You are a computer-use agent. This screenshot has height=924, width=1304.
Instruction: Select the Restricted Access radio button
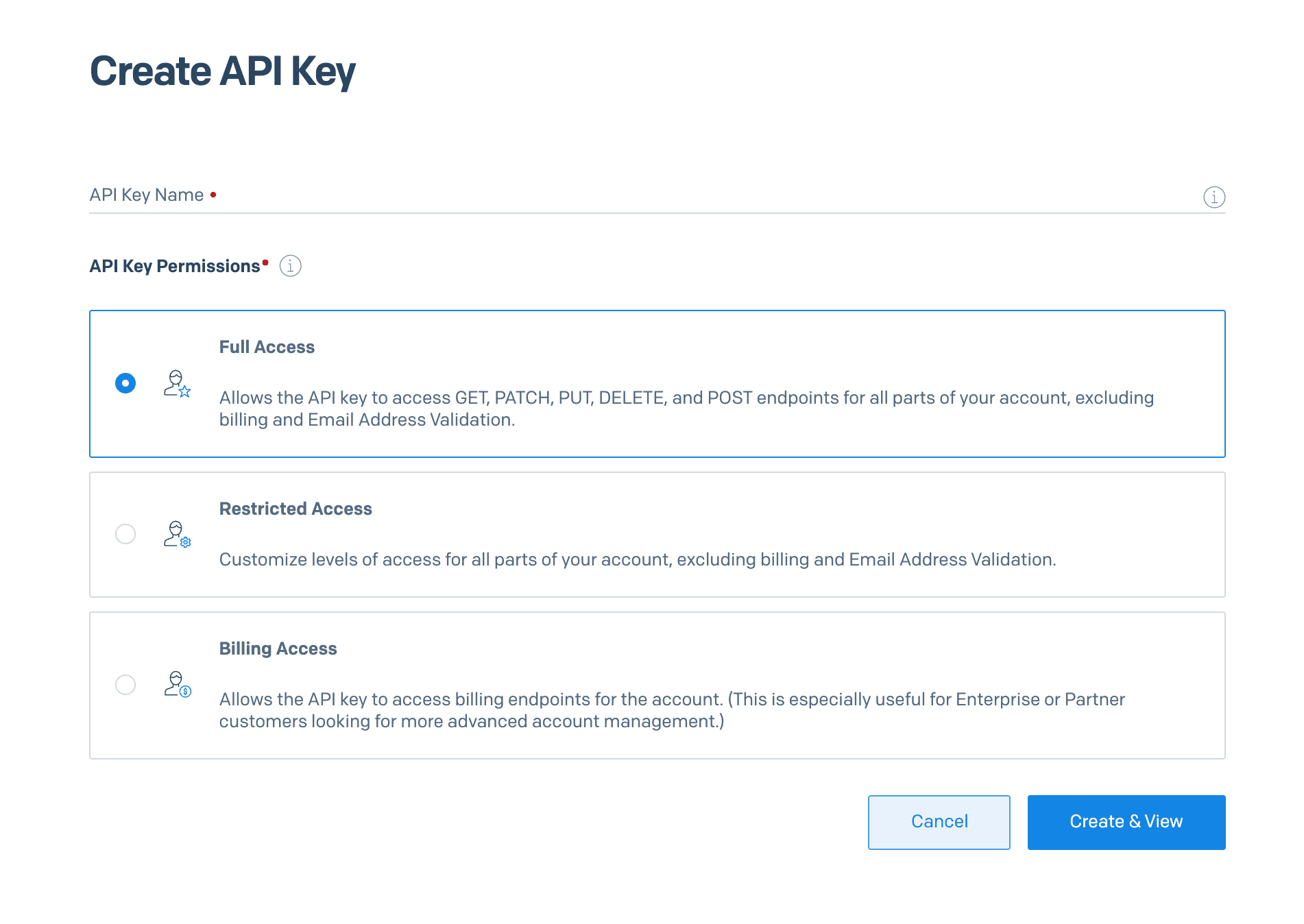coord(125,534)
